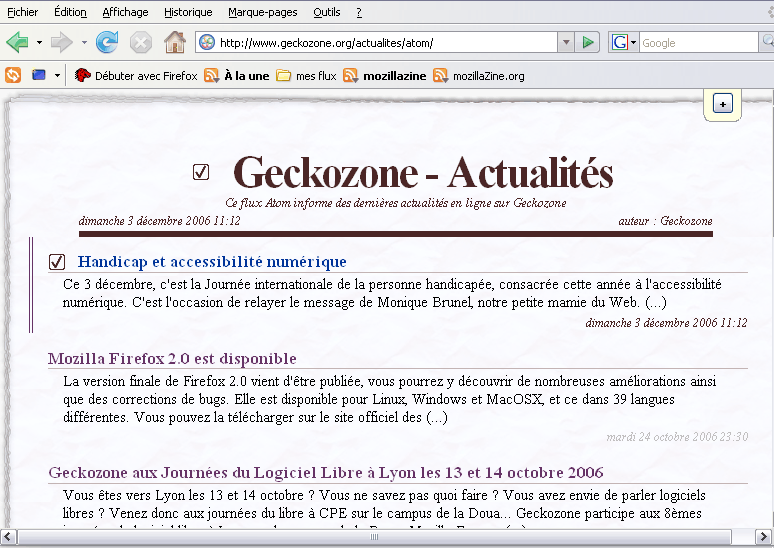Open the Outils menu
This screenshot has height=548, width=774.
tap(327, 12)
